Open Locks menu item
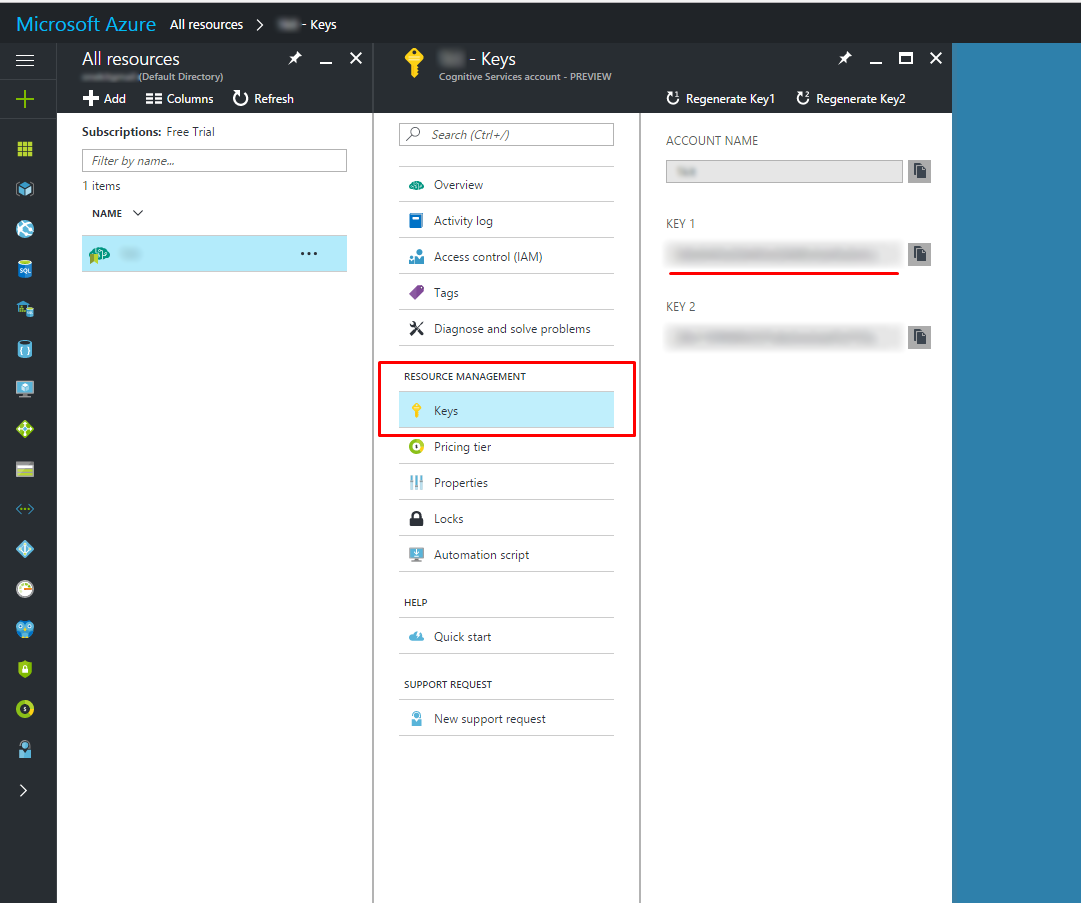The height and width of the screenshot is (903, 1081). [506, 518]
